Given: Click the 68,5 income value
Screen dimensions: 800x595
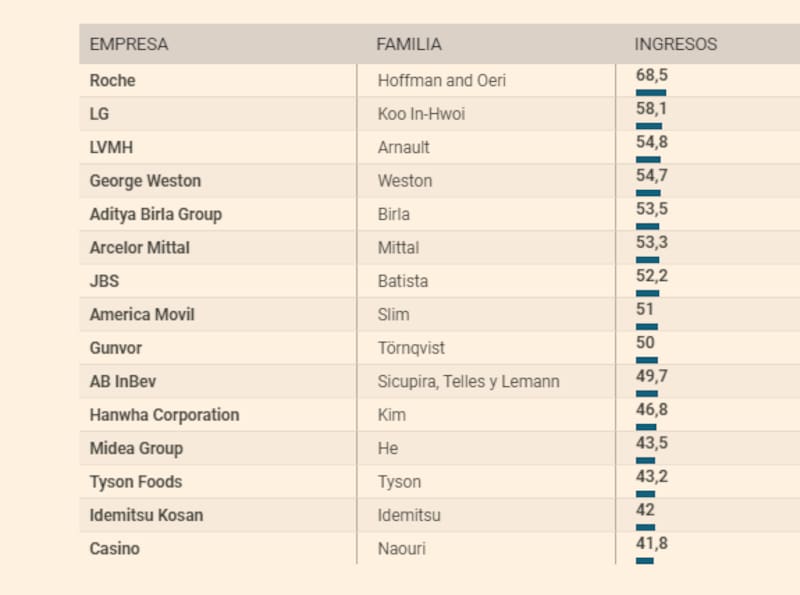Looking at the screenshot, I should point(651,75).
